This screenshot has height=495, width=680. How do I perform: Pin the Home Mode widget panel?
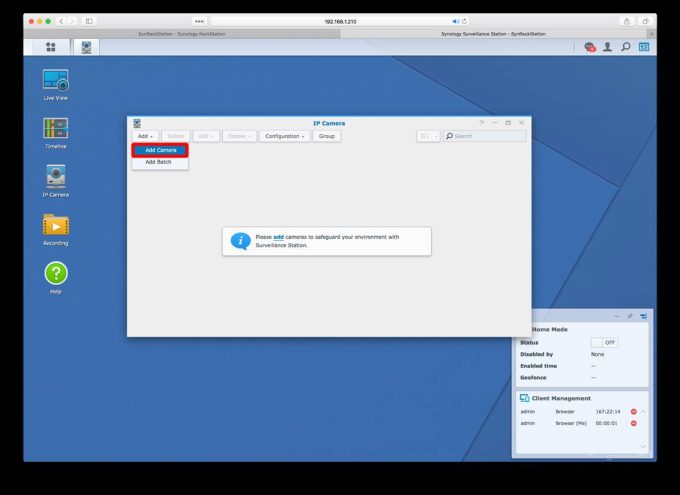629,316
